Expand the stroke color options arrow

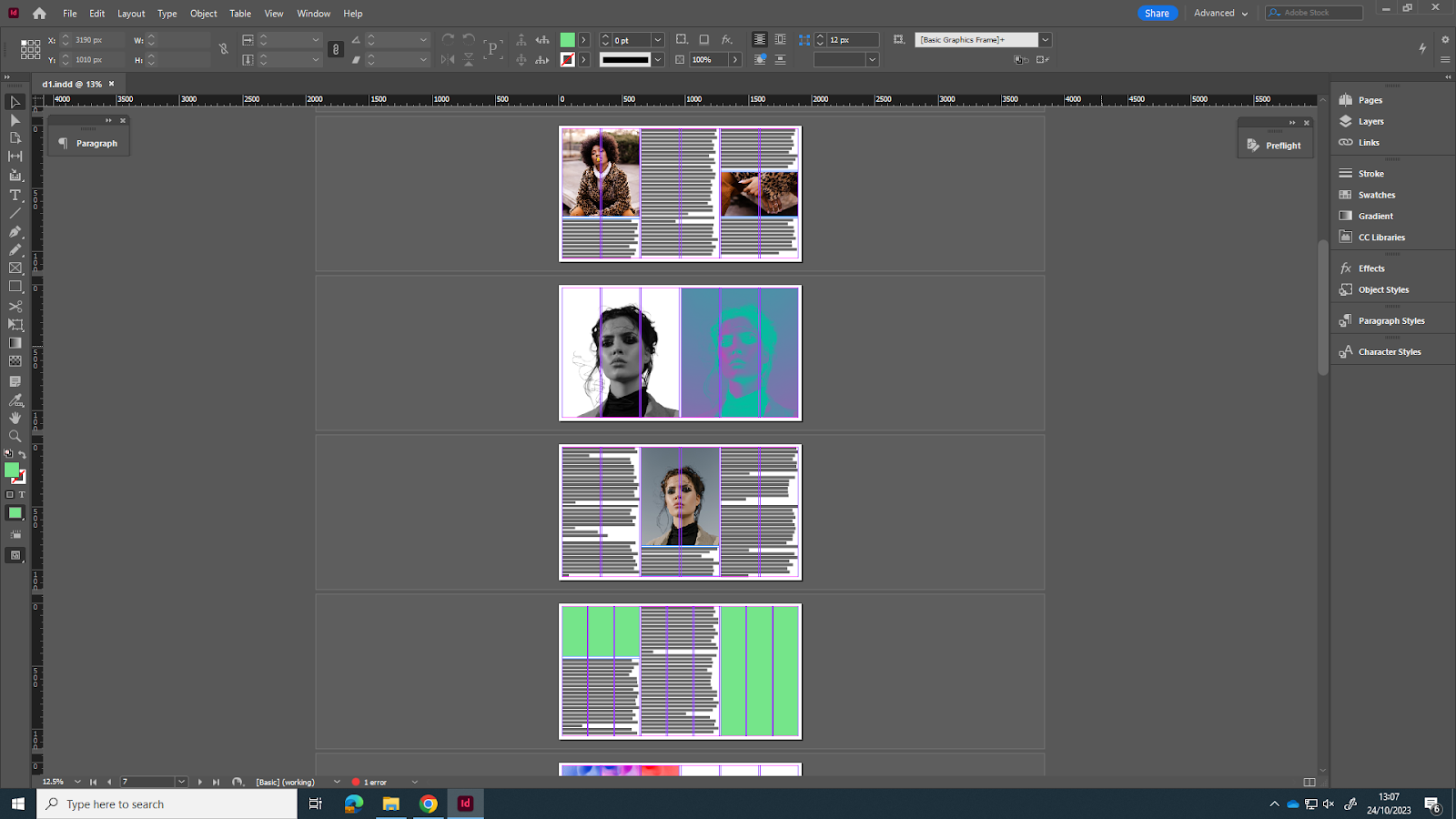[583, 60]
